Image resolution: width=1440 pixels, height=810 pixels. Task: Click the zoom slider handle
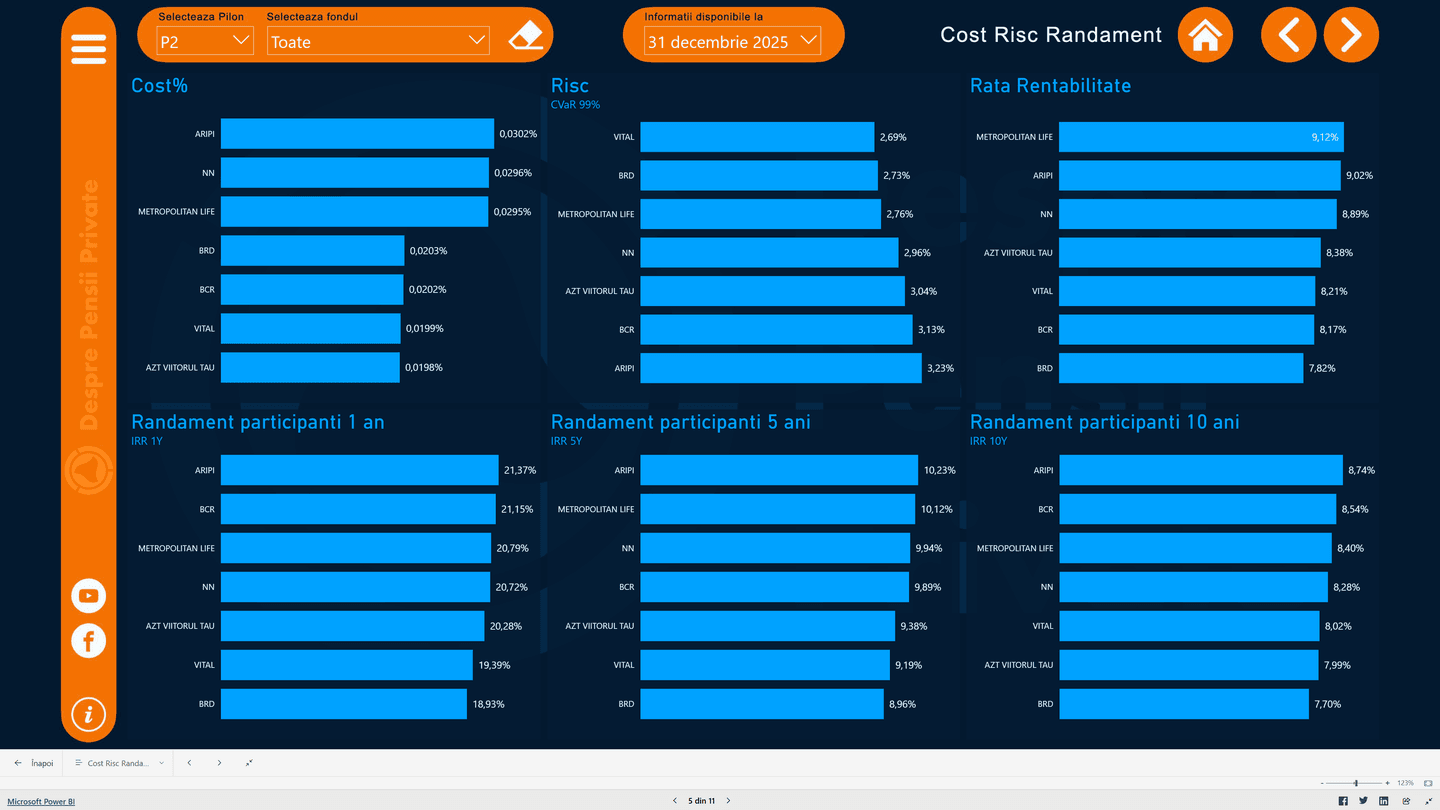(1356, 783)
